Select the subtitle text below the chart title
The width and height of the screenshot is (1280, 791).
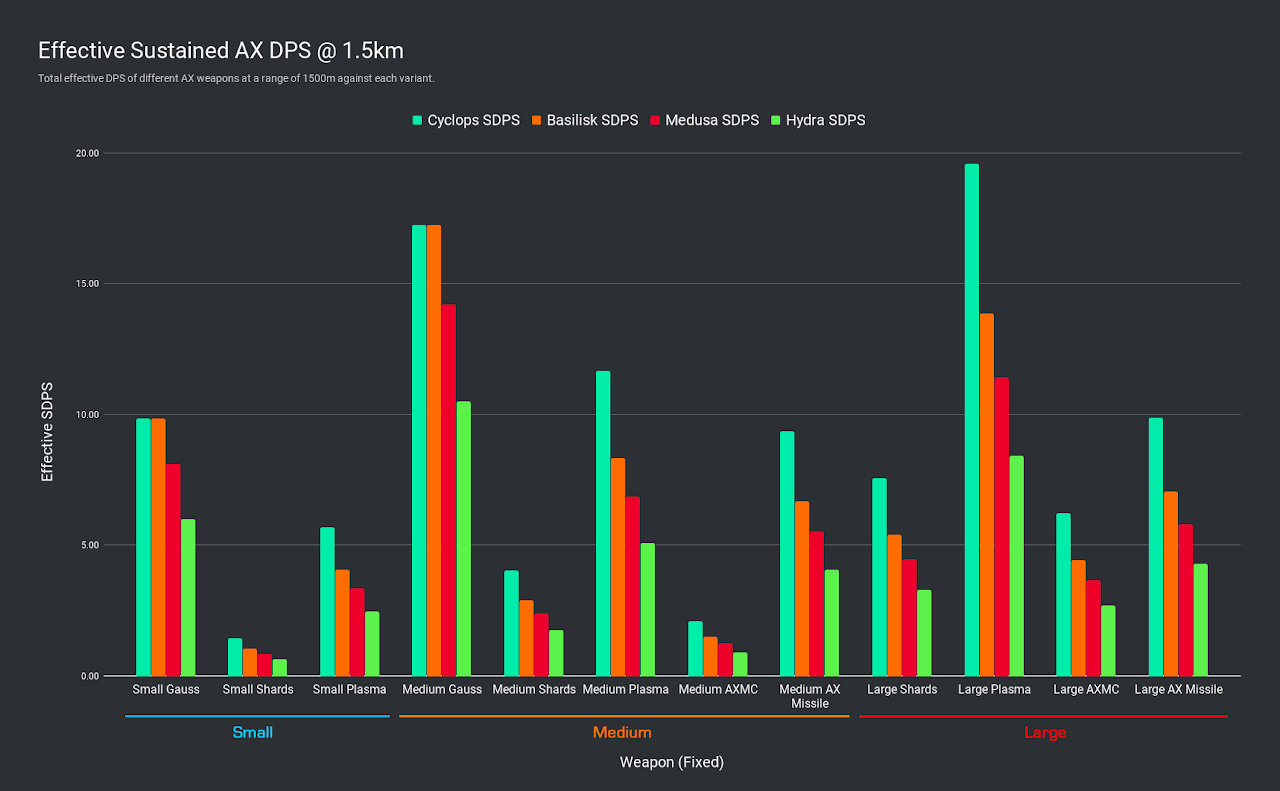pos(236,78)
